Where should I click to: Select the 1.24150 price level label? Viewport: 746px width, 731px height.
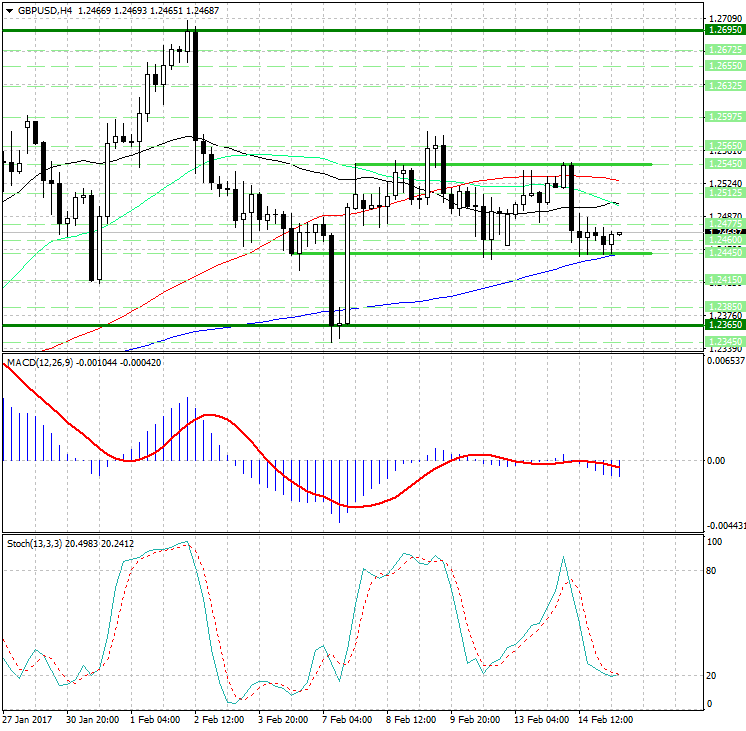[724, 281]
